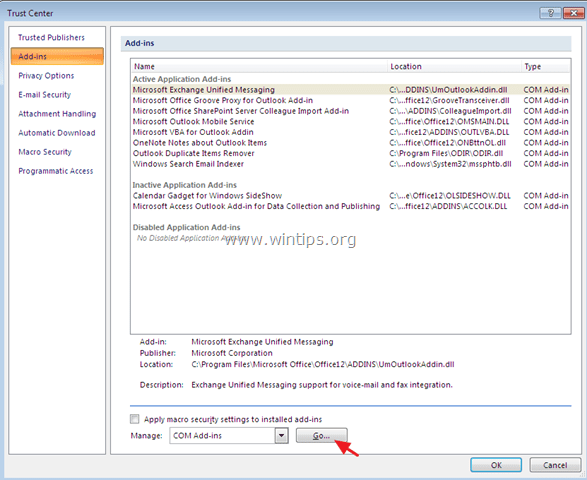Click the GrooveTransceiver.dll location cell
This screenshot has height=480, width=587.
pyautogui.click(x=450, y=100)
